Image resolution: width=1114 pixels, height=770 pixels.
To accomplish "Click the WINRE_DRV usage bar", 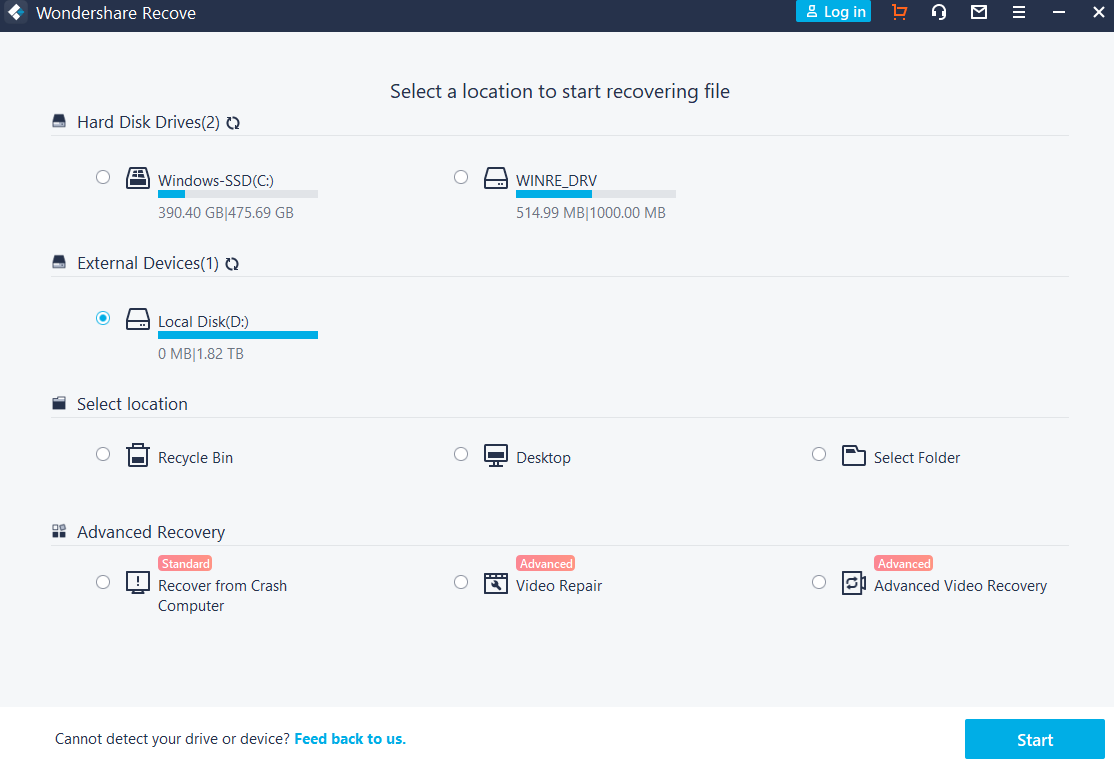I will (596, 194).
